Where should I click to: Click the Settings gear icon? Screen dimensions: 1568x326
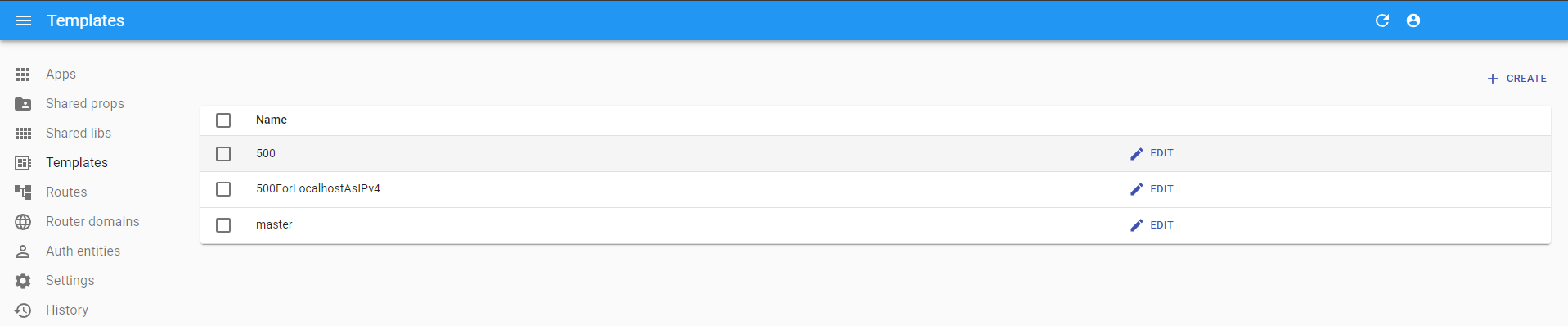[23, 281]
